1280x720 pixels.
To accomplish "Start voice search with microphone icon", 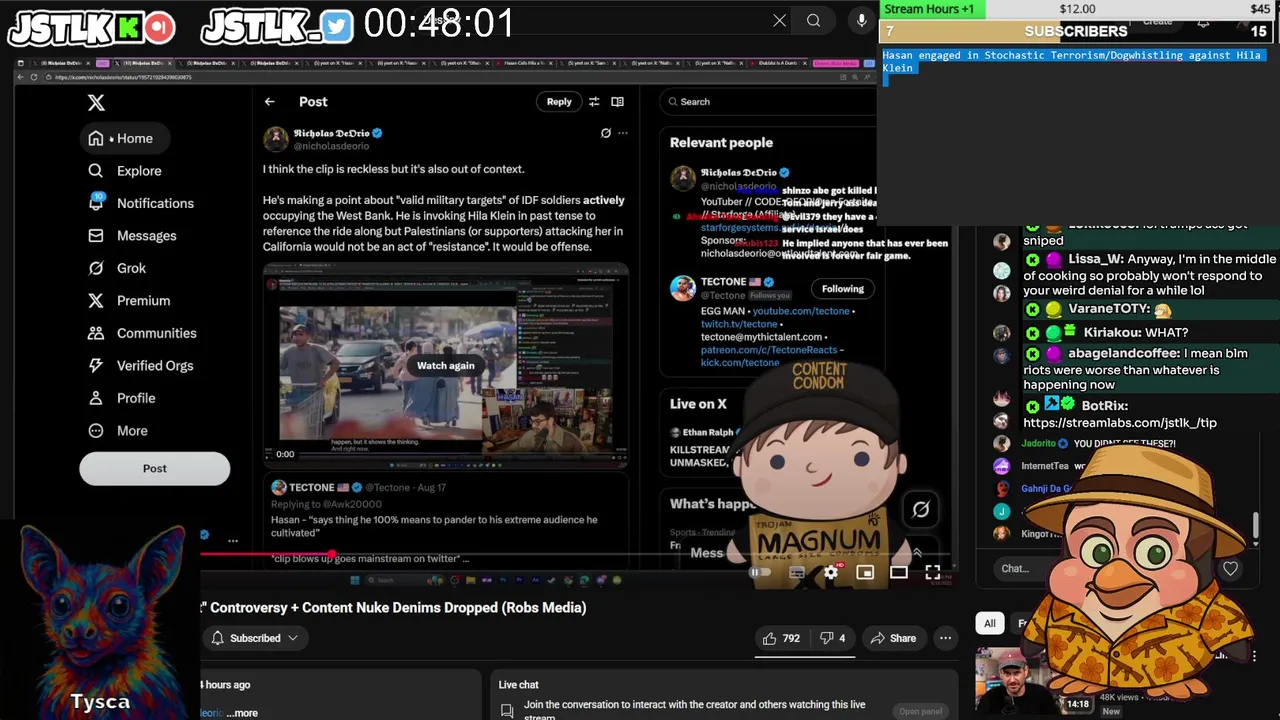I will (861, 20).
